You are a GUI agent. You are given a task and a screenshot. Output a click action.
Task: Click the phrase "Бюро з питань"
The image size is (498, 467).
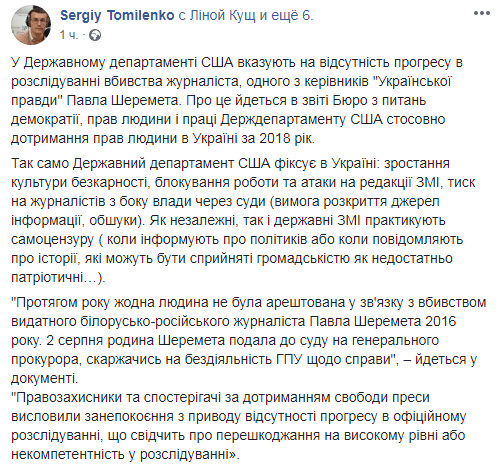[379, 100]
